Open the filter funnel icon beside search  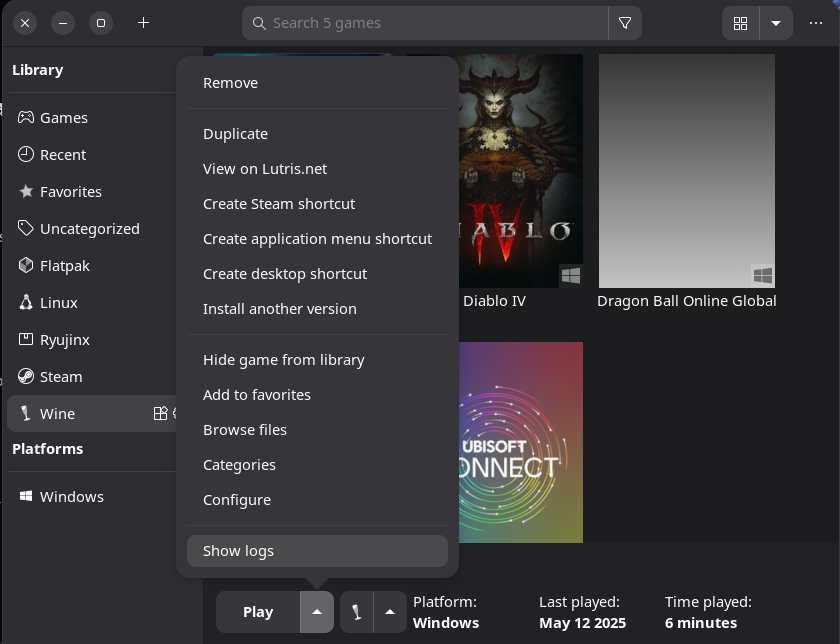click(625, 23)
